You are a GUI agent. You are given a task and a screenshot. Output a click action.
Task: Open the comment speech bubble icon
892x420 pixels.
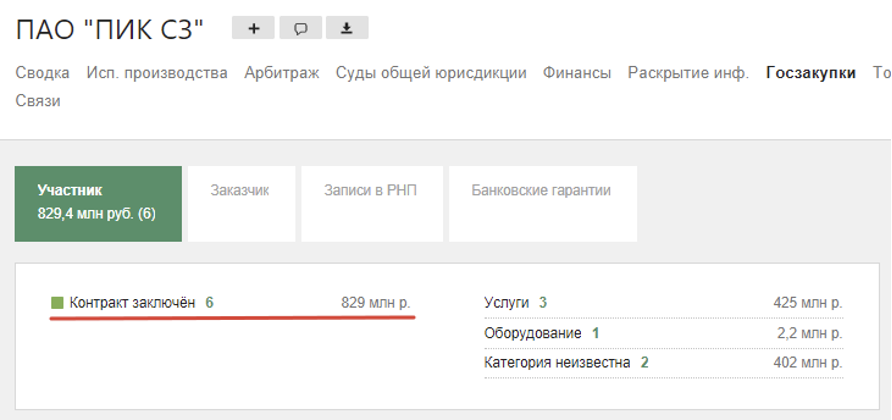point(300,28)
